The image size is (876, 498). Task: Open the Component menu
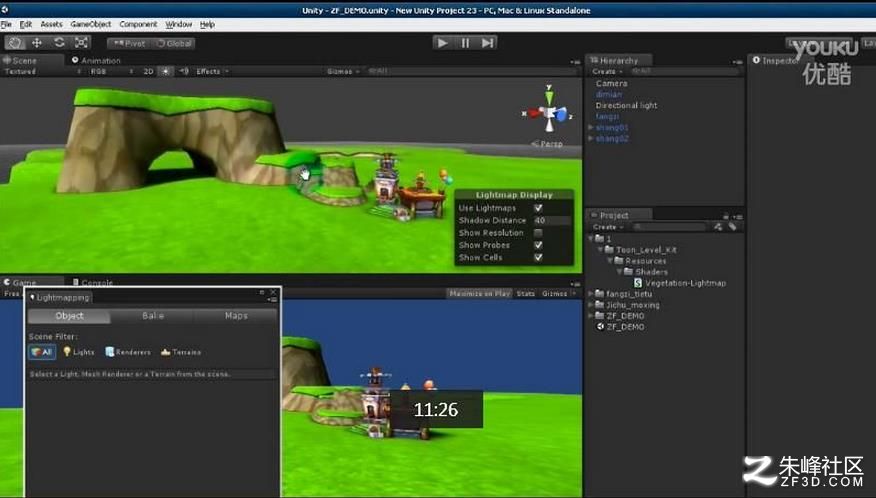[x=138, y=25]
